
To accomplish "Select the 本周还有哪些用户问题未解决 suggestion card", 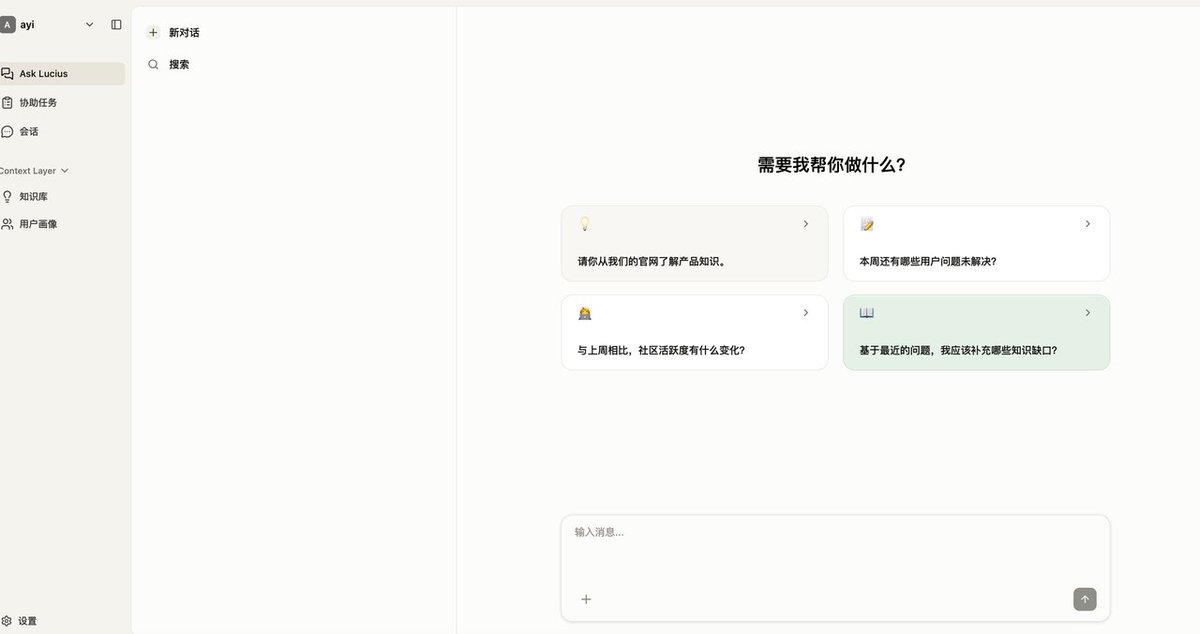I will 976,243.
